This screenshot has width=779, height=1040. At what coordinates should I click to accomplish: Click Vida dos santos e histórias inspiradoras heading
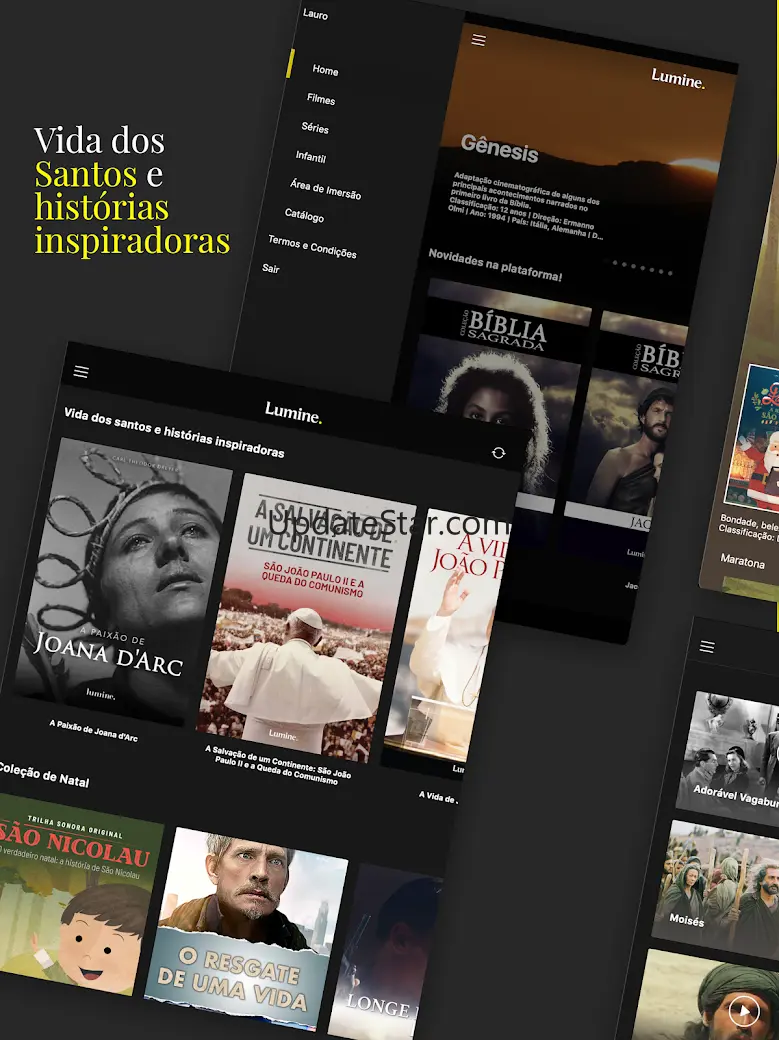click(174, 432)
